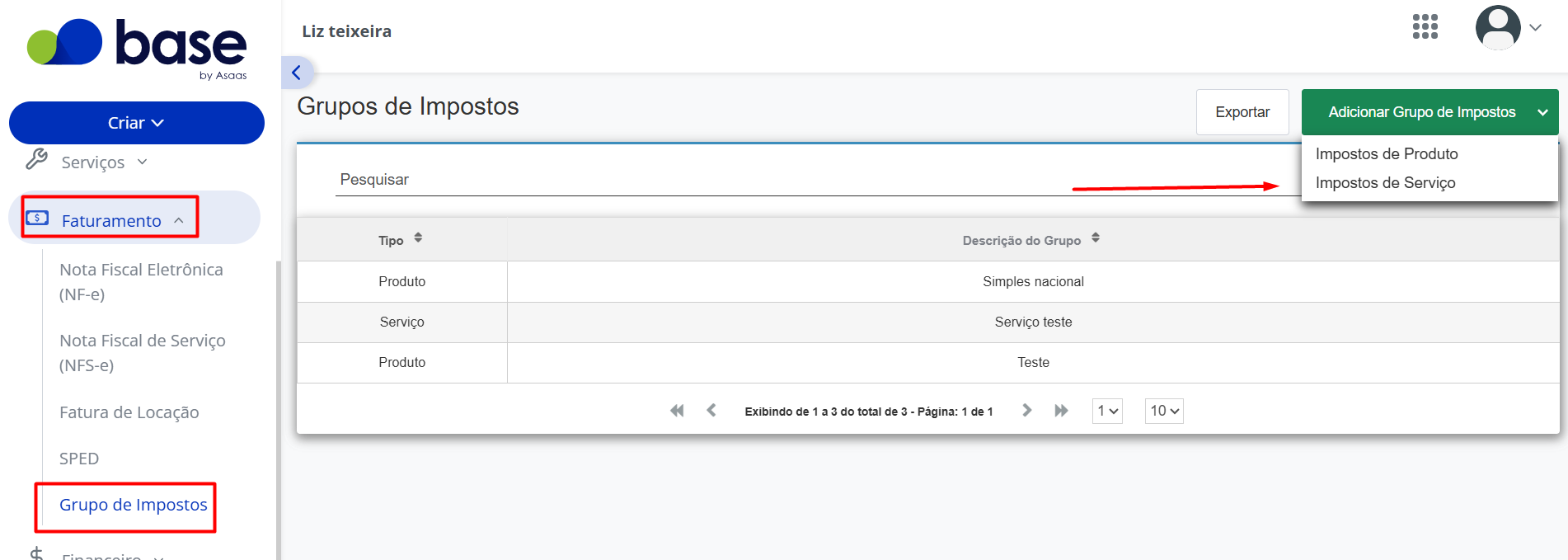This screenshot has width=1568, height=560.
Task: Collapse the sidebar with back arrow
Action: click(297, 73)
